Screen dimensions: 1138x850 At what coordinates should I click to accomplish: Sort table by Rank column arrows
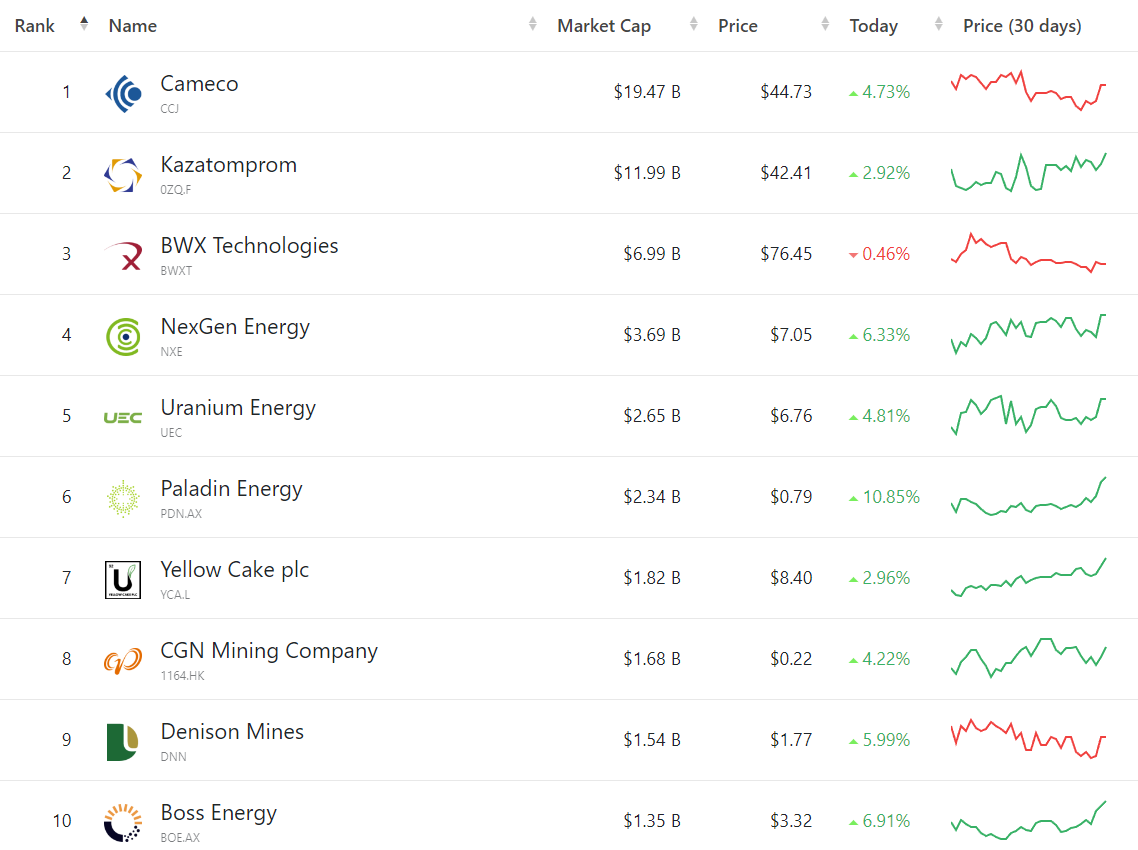click(84, 24)
